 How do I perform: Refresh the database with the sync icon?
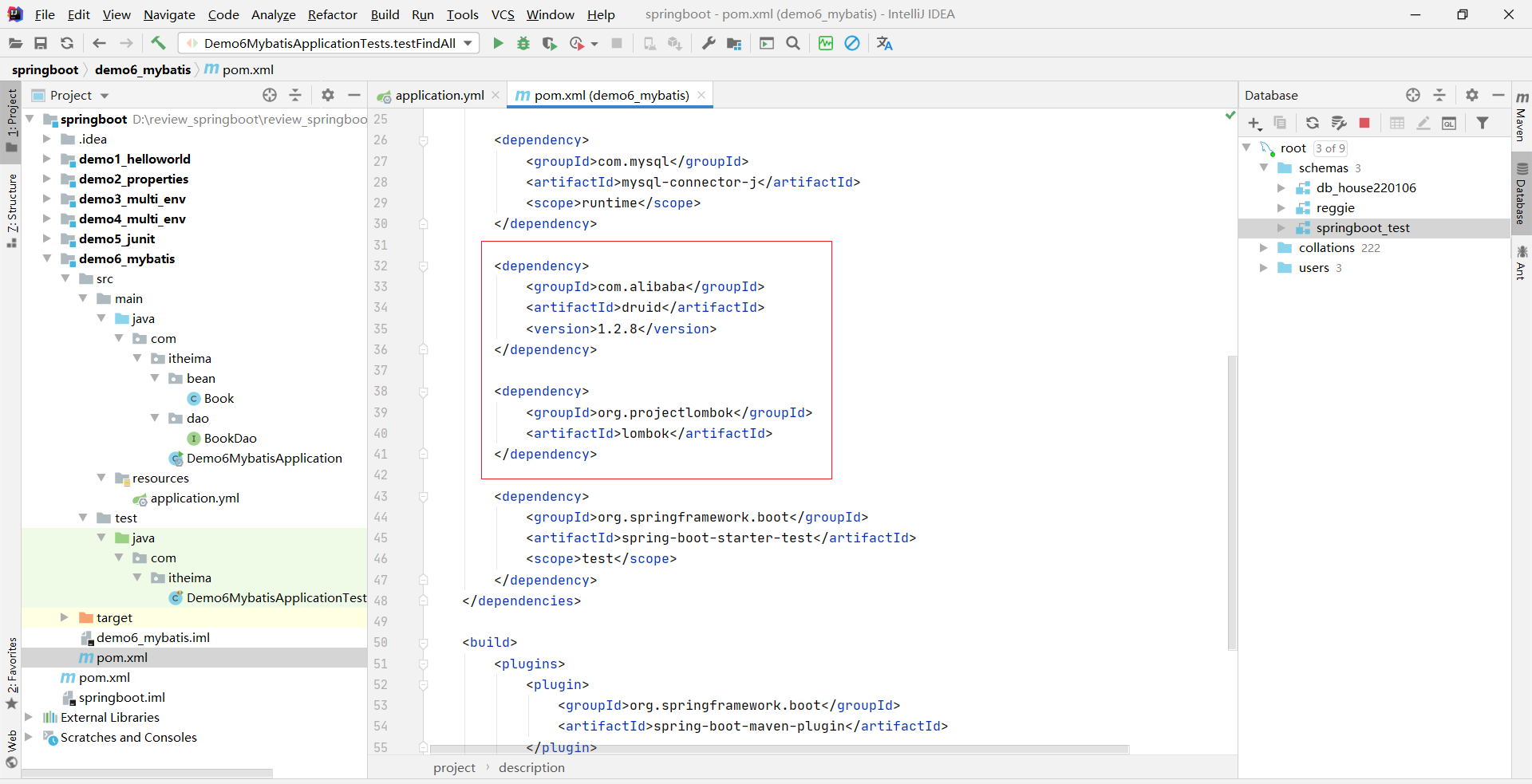click(x=1313, y=123)
